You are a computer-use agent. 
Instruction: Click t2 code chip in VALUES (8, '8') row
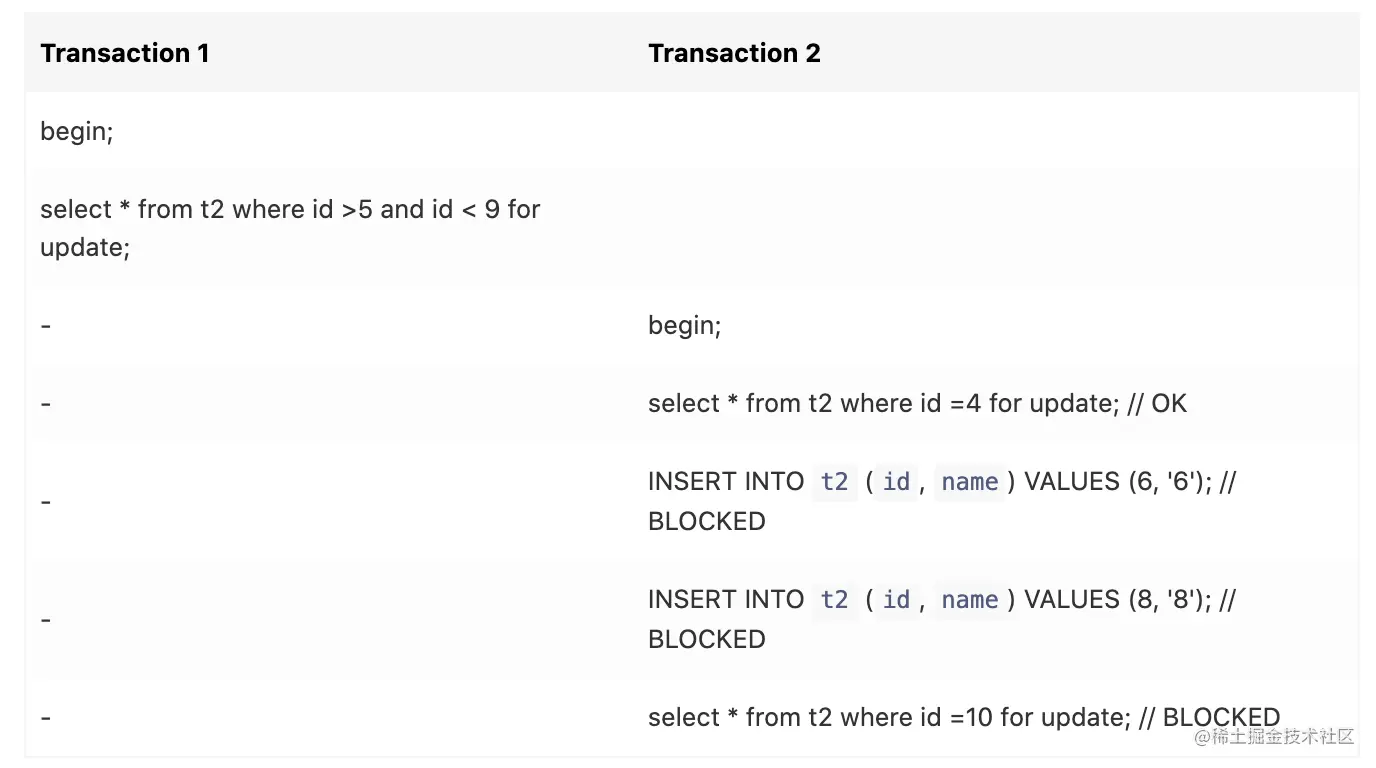pos(834,600)
